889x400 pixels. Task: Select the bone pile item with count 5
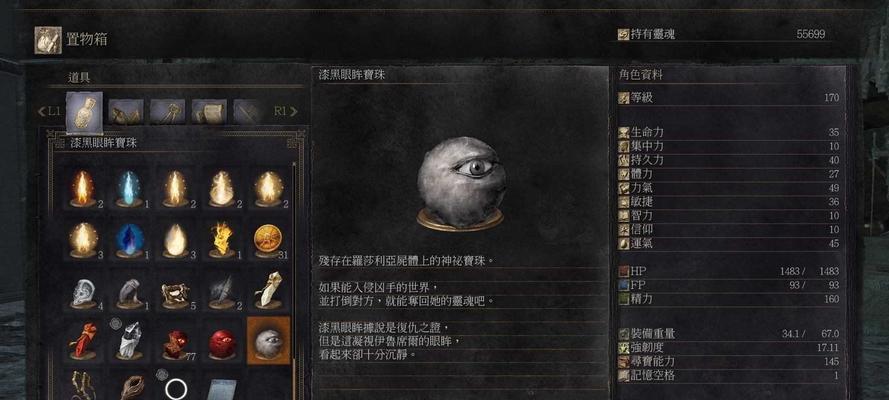coord(176,290)
